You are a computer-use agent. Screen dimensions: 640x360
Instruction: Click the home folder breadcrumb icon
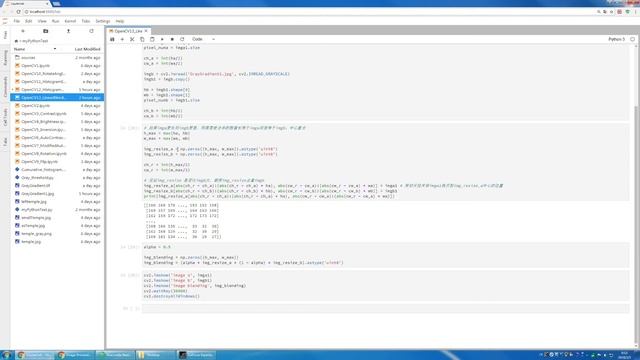coord(16,41)
